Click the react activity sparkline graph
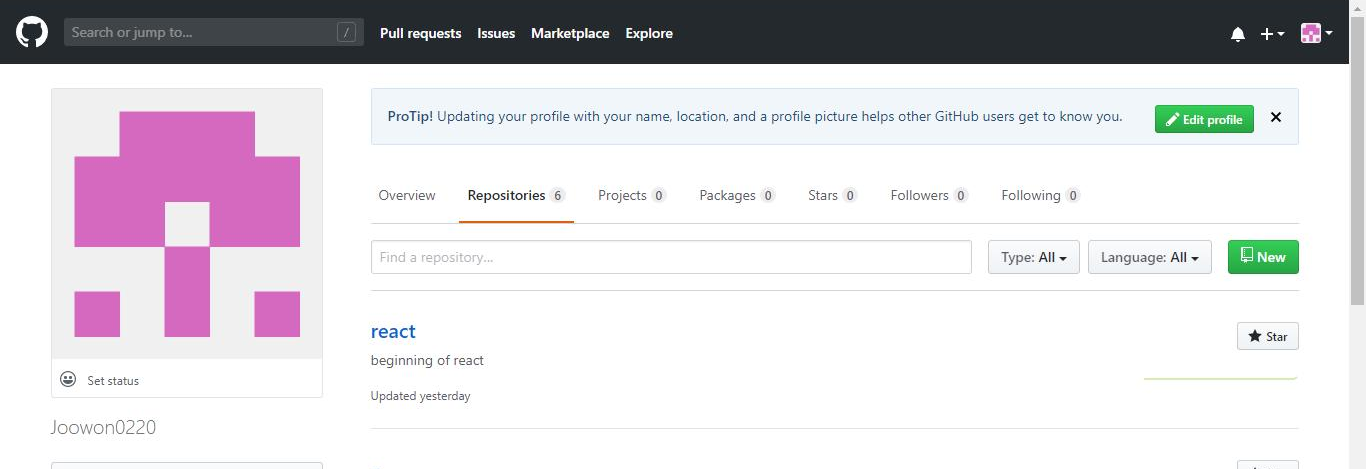 point(1221,379)
